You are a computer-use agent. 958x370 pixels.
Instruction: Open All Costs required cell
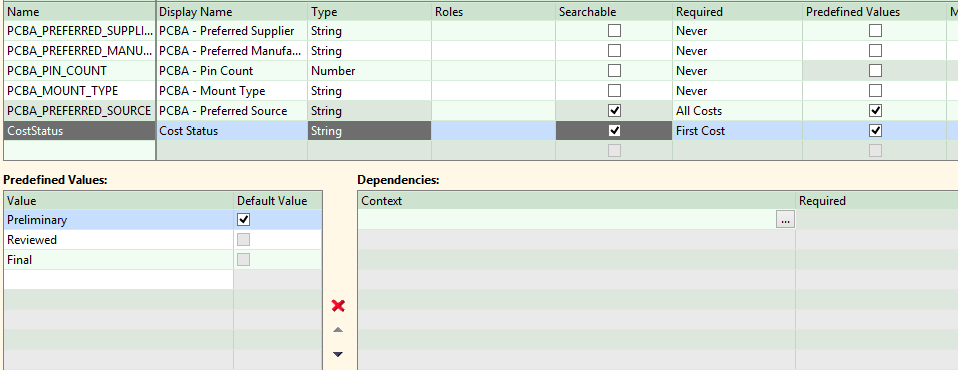737,111
